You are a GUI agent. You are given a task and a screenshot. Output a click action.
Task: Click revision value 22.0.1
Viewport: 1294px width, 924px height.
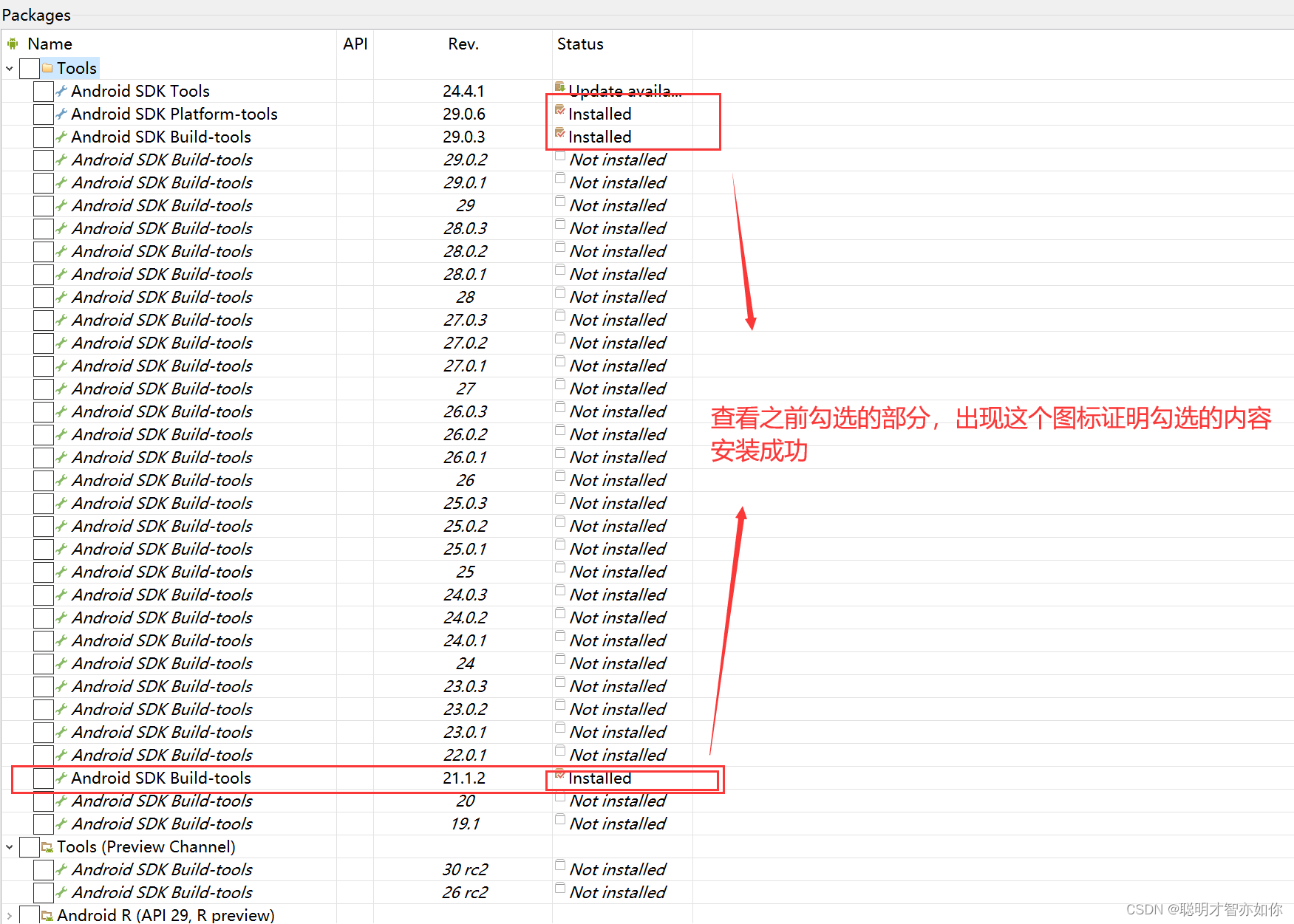click(465, 755)
